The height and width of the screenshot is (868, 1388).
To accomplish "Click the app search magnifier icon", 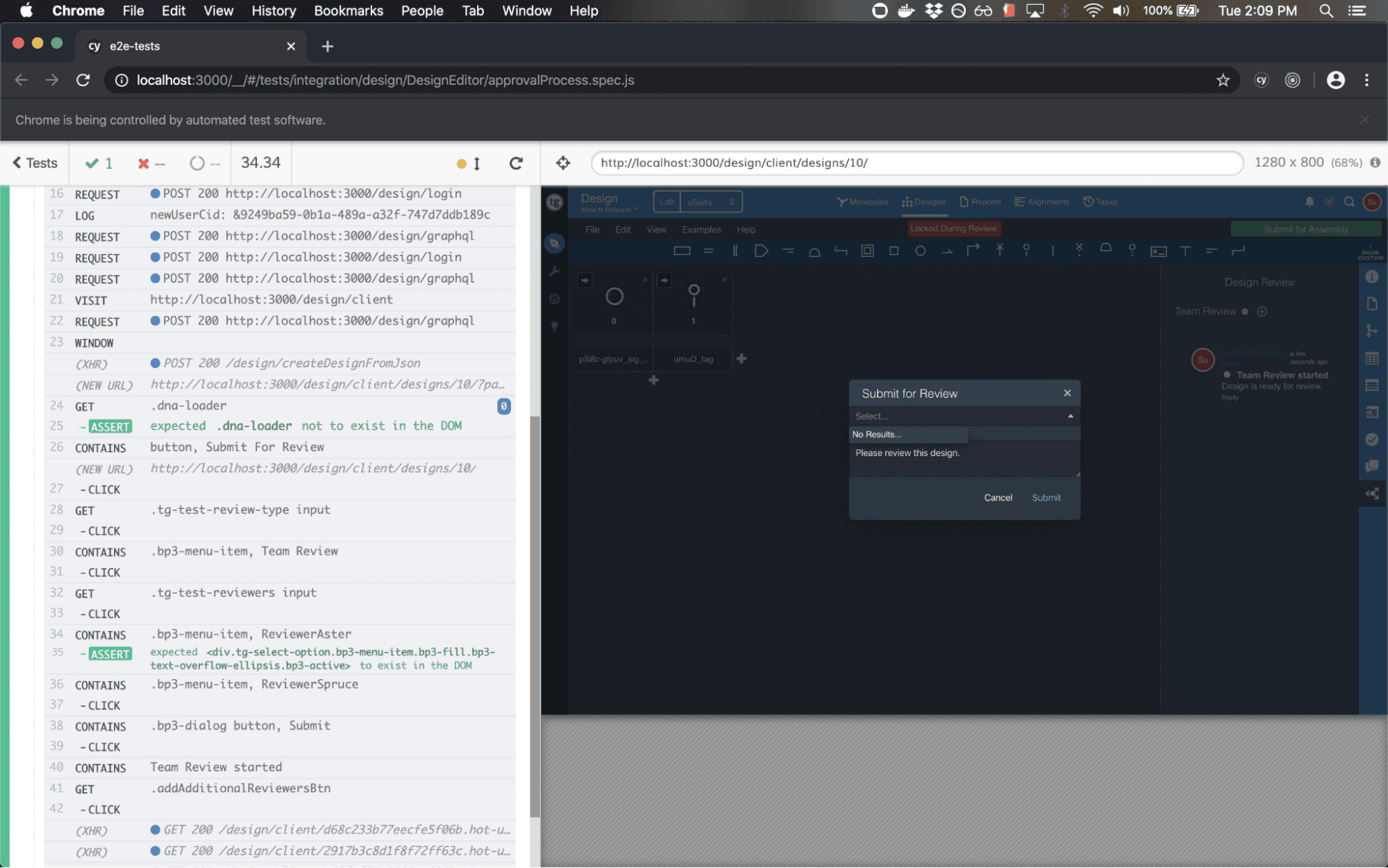I will click(1349, 202).
